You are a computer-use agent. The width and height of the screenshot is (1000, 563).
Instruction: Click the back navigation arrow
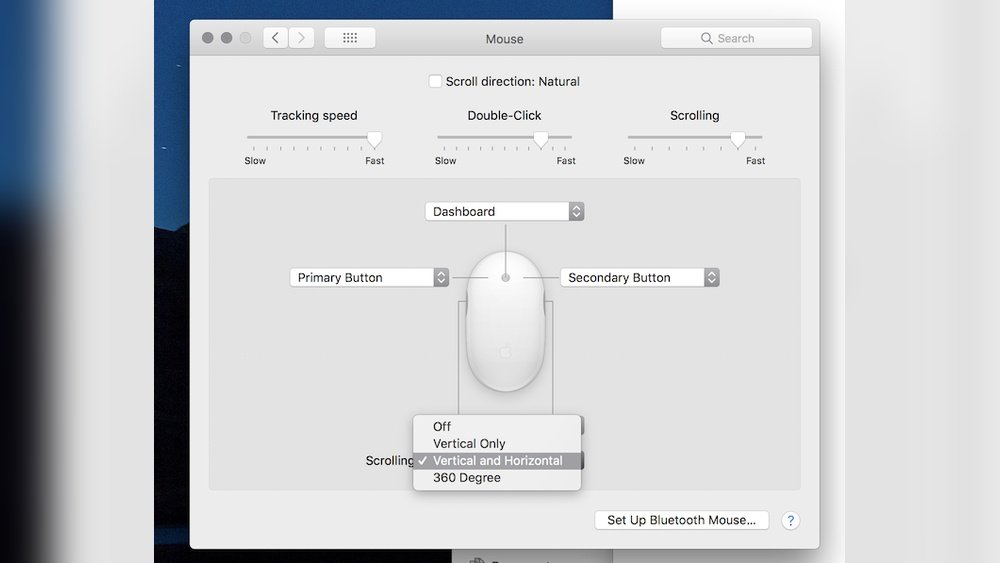click(276, 38)
